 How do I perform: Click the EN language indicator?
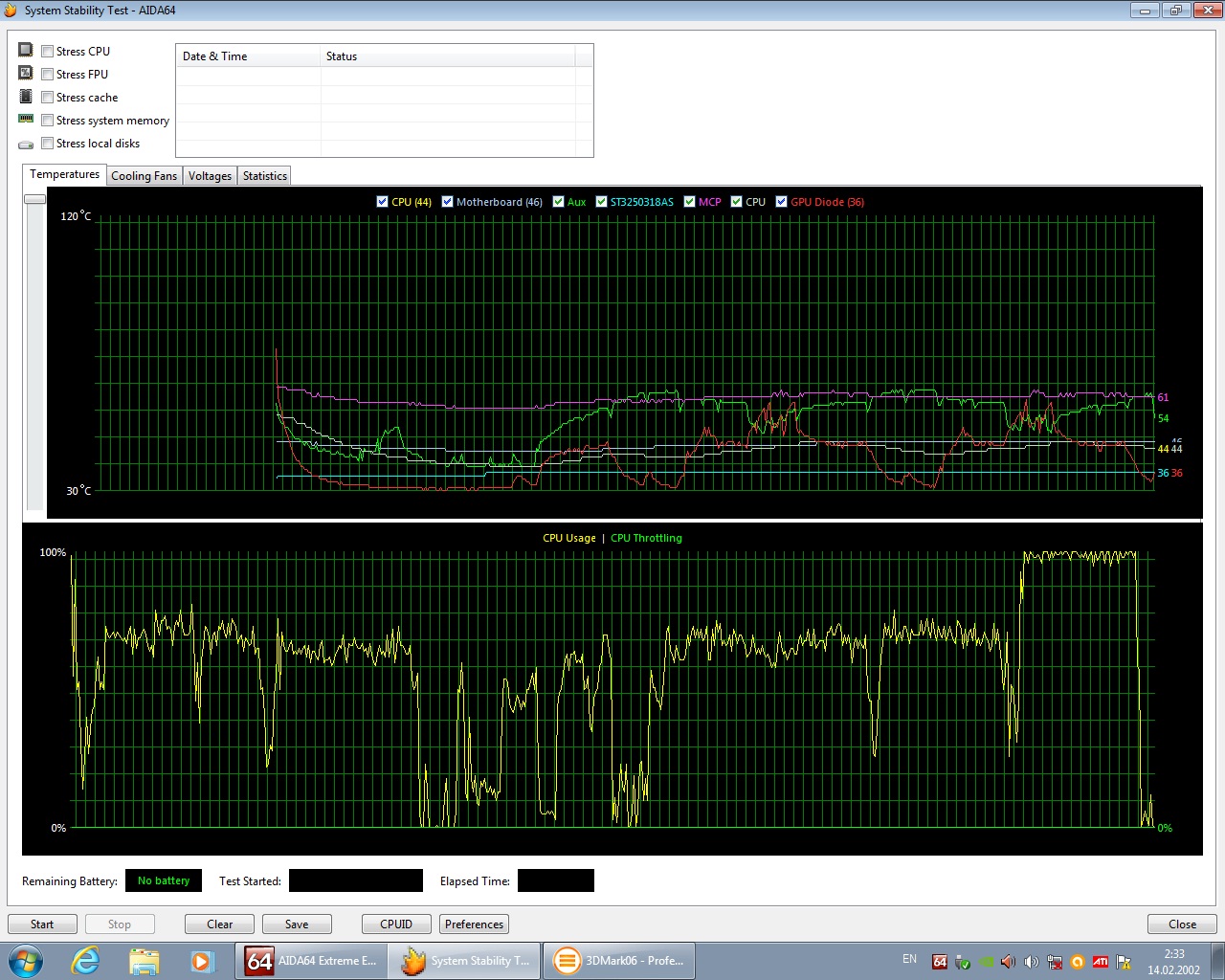click(909, 959)
